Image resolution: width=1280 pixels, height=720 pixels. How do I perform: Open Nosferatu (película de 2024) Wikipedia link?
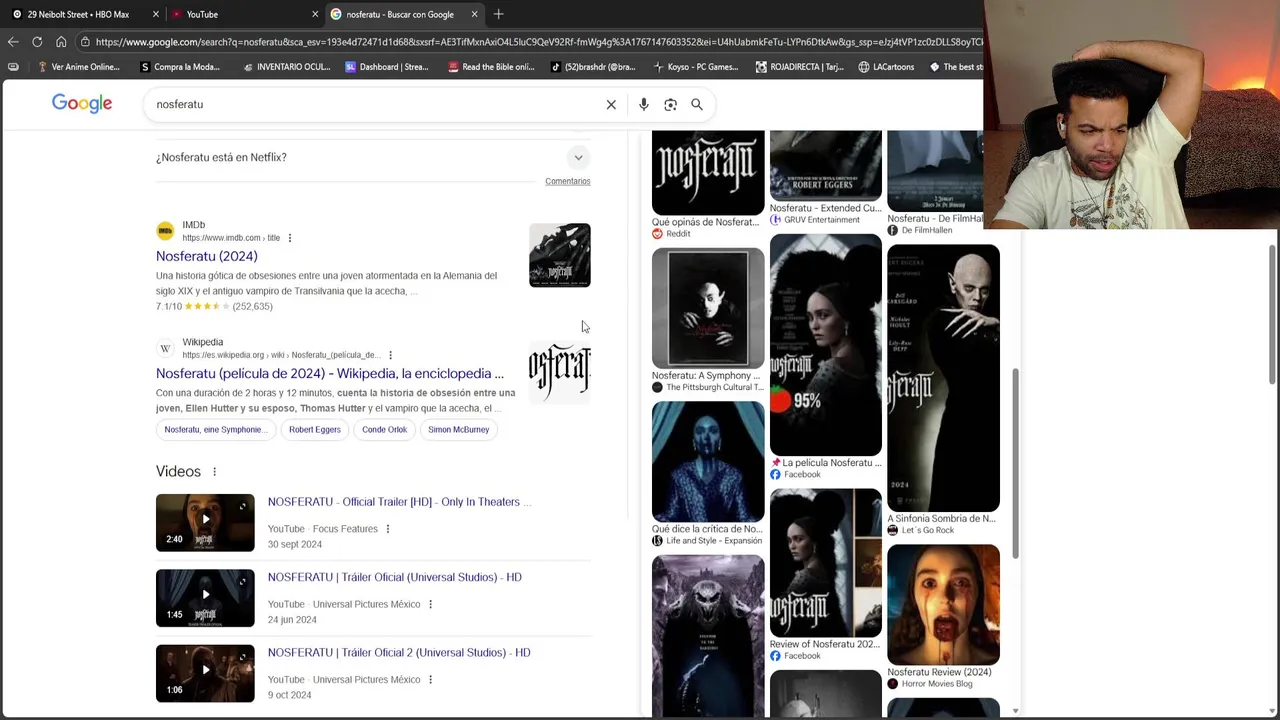click(330, 373)
